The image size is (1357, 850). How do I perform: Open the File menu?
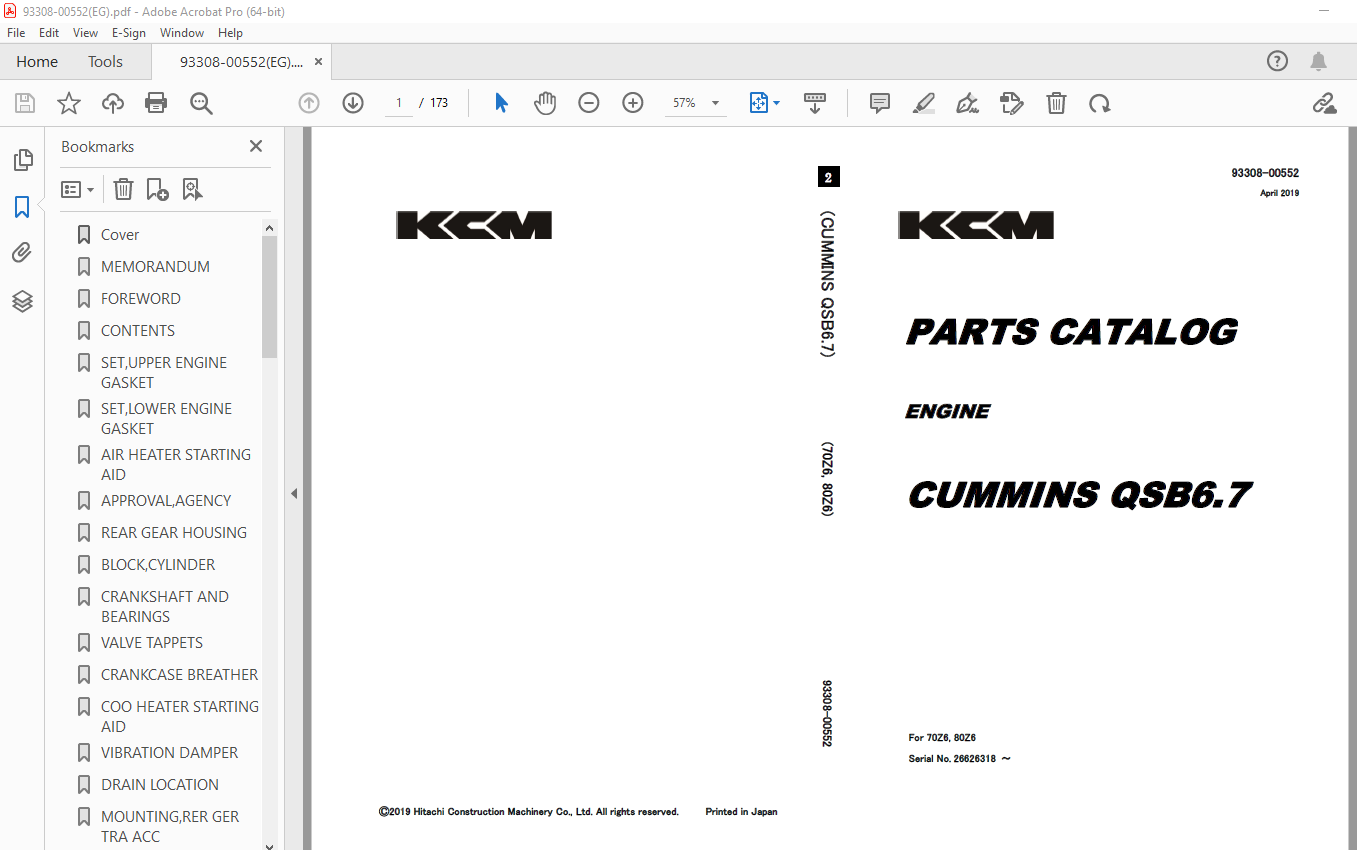[x=16, y=32]
